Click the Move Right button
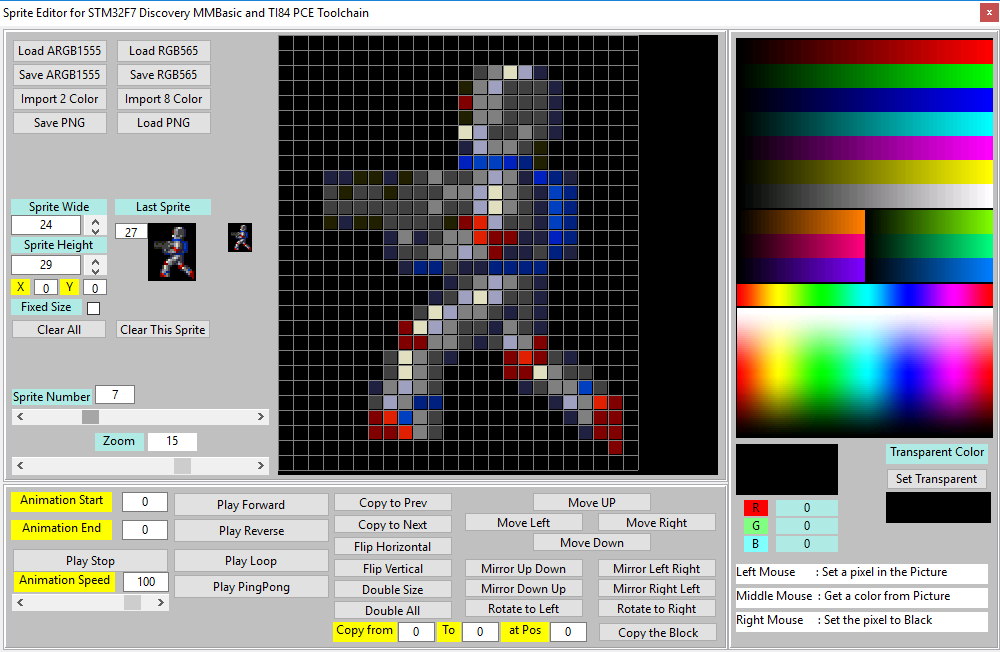Viewport: 1000px width, 652px height. [x=657, y=522]
